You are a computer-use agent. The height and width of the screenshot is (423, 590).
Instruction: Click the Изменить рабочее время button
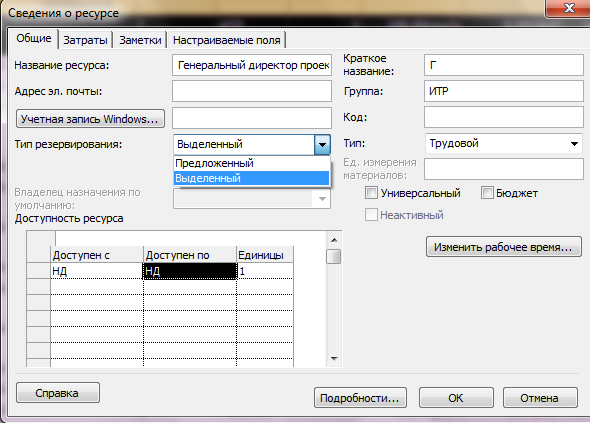504,247
